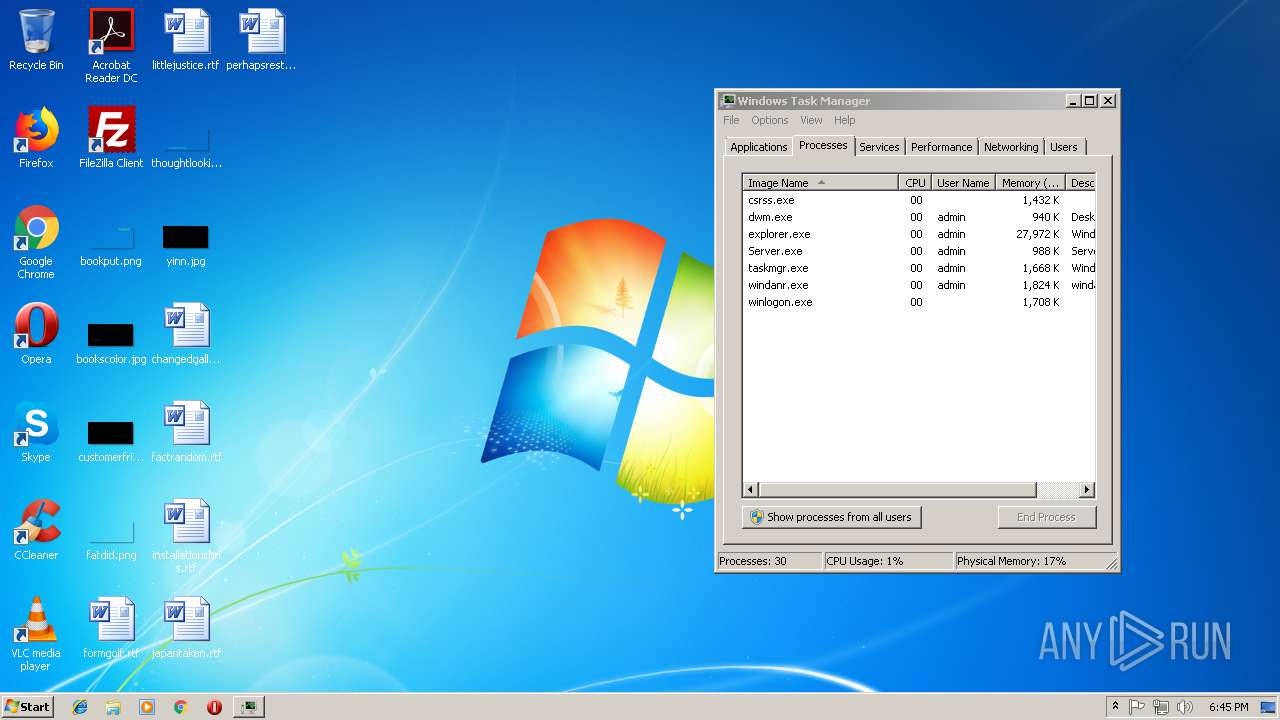This screenshot has height=720, width=1280.
Task: Select littlejustice.rtf document icon
Action: tap(186, 40)
